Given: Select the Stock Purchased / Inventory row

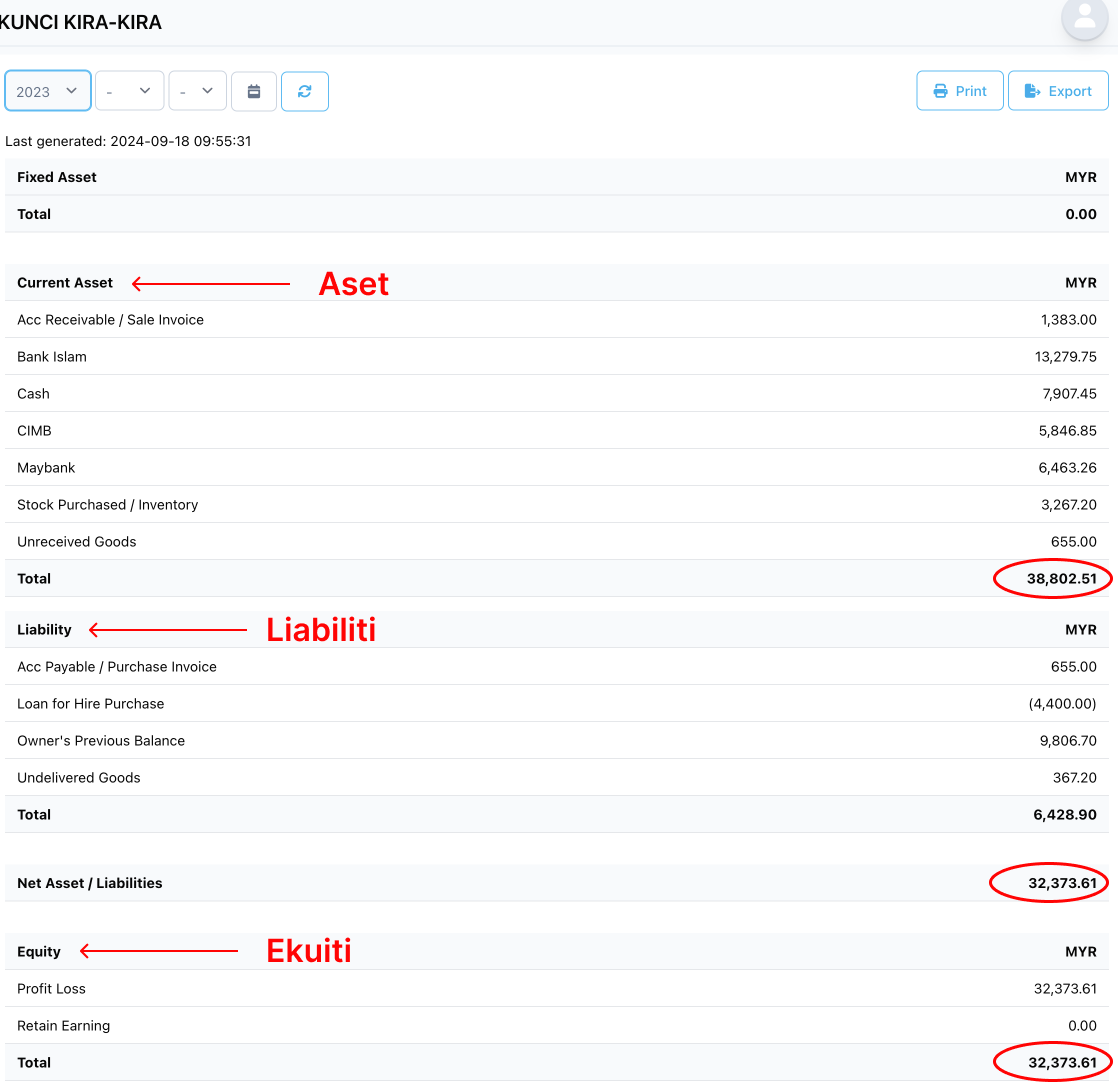Looking at the screenshot, I should click(557, 505).
